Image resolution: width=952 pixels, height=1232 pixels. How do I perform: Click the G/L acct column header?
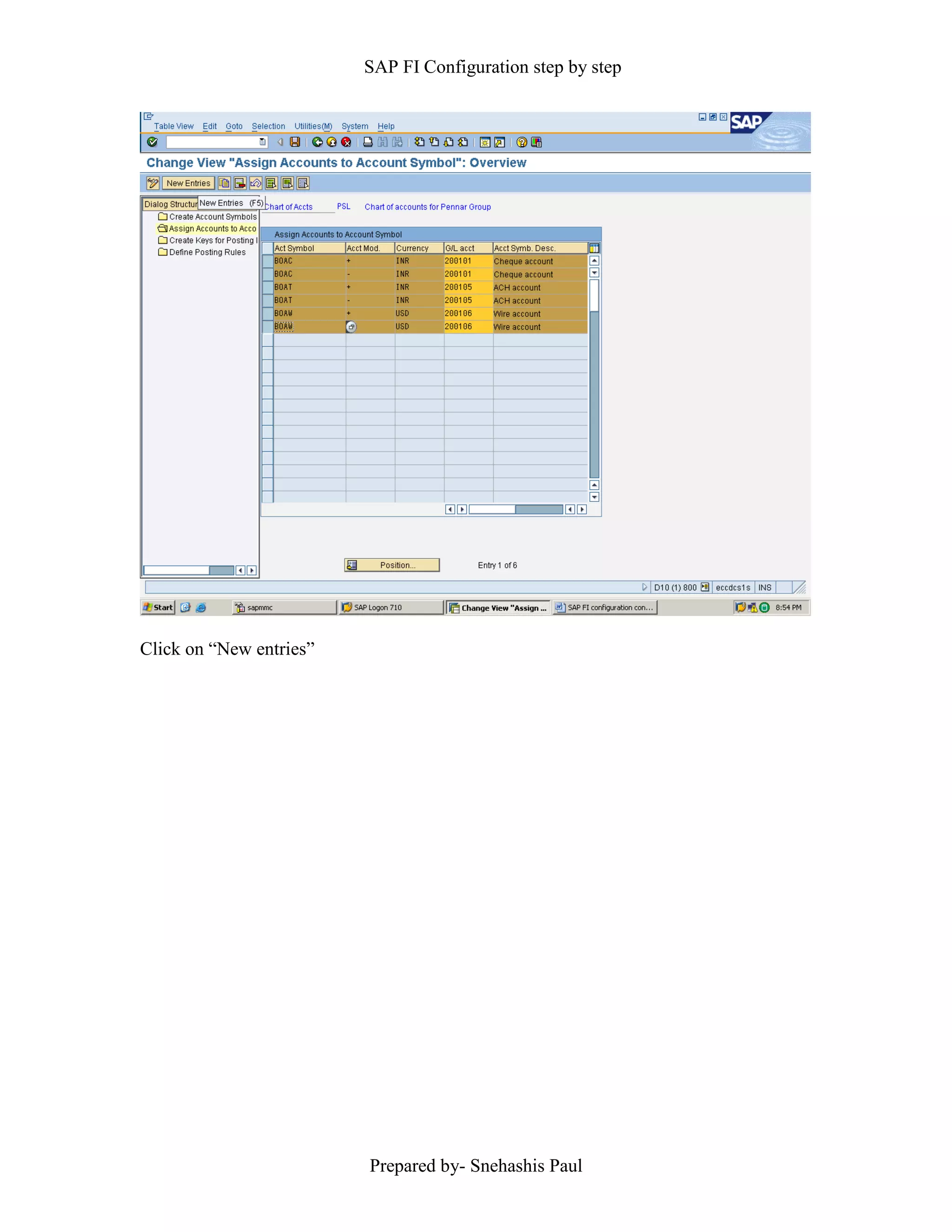[468, 248]
